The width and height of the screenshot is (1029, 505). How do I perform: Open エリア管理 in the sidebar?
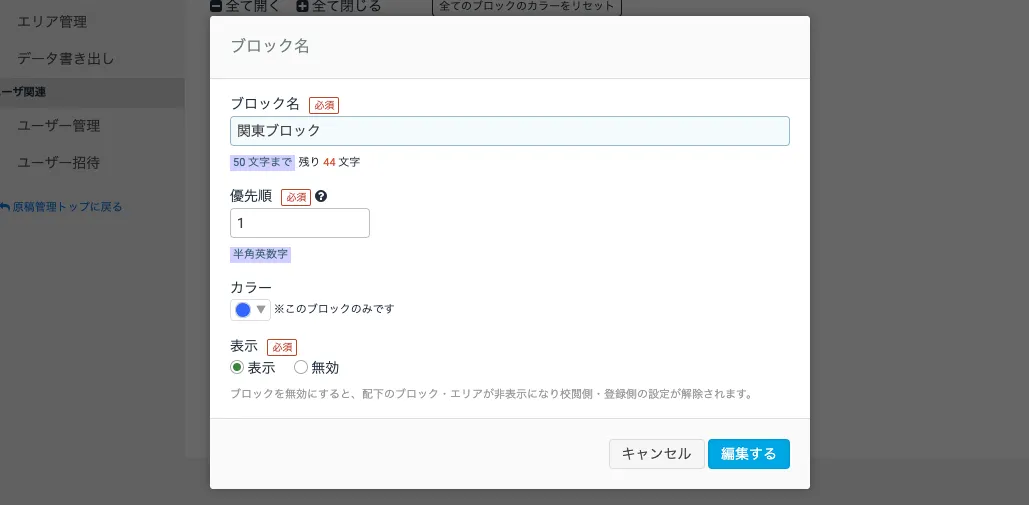tap(52, 21)
